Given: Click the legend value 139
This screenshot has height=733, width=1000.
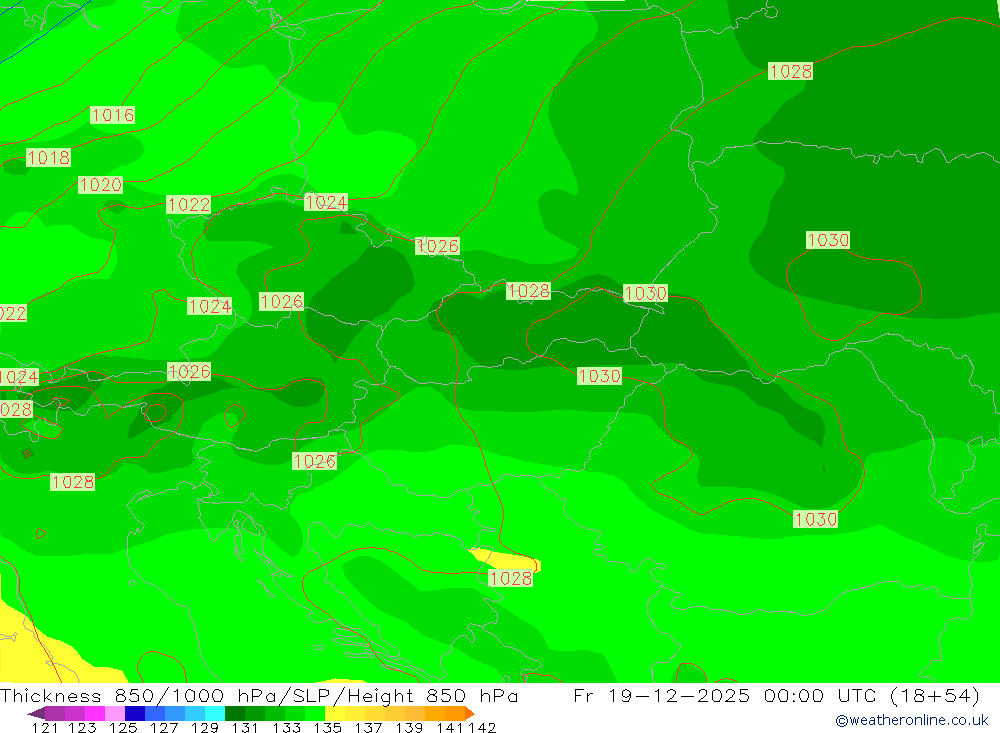Looking at the screenshot, I should point(408,727).
